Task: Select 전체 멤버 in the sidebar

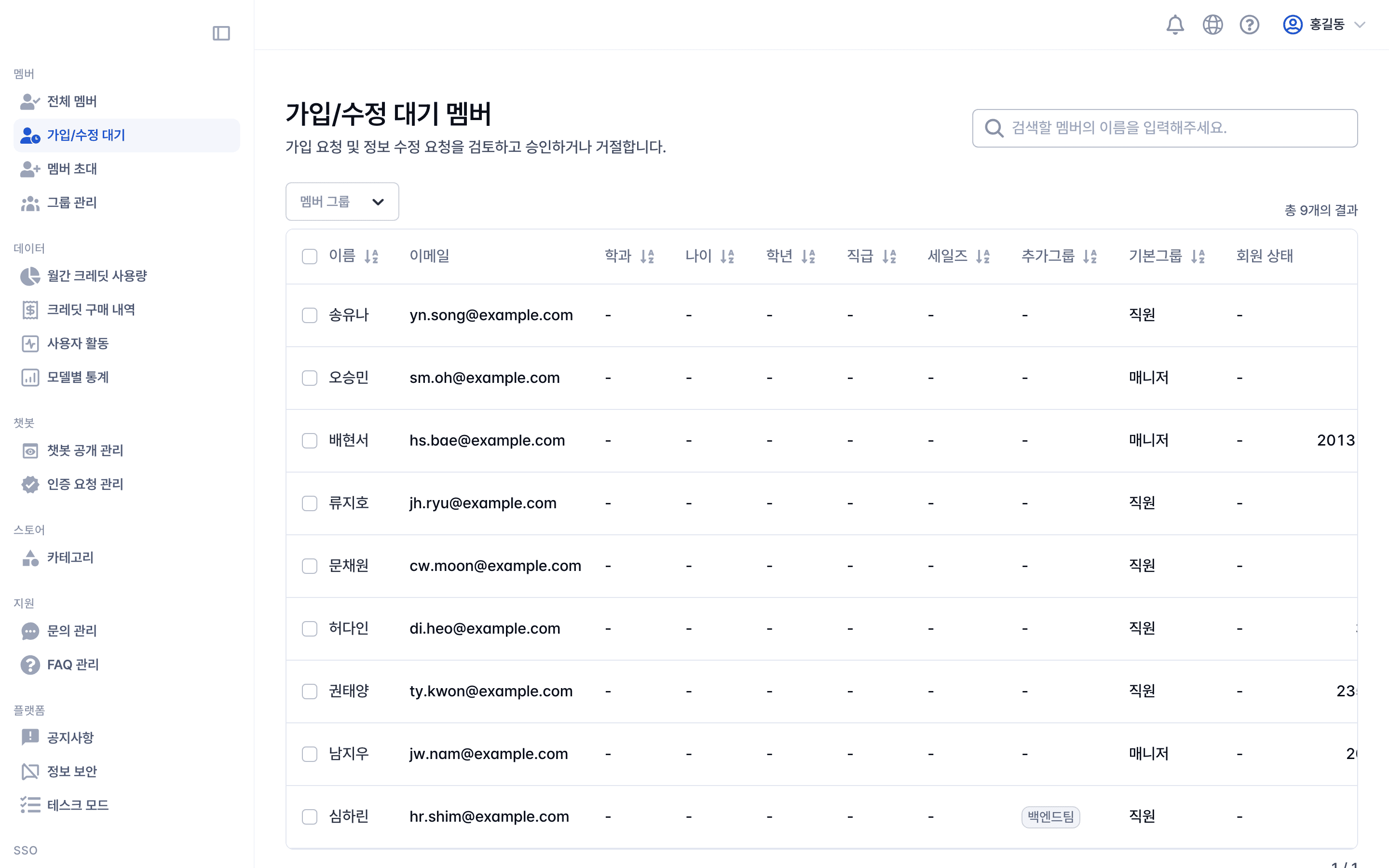Action: pos(71,101)
